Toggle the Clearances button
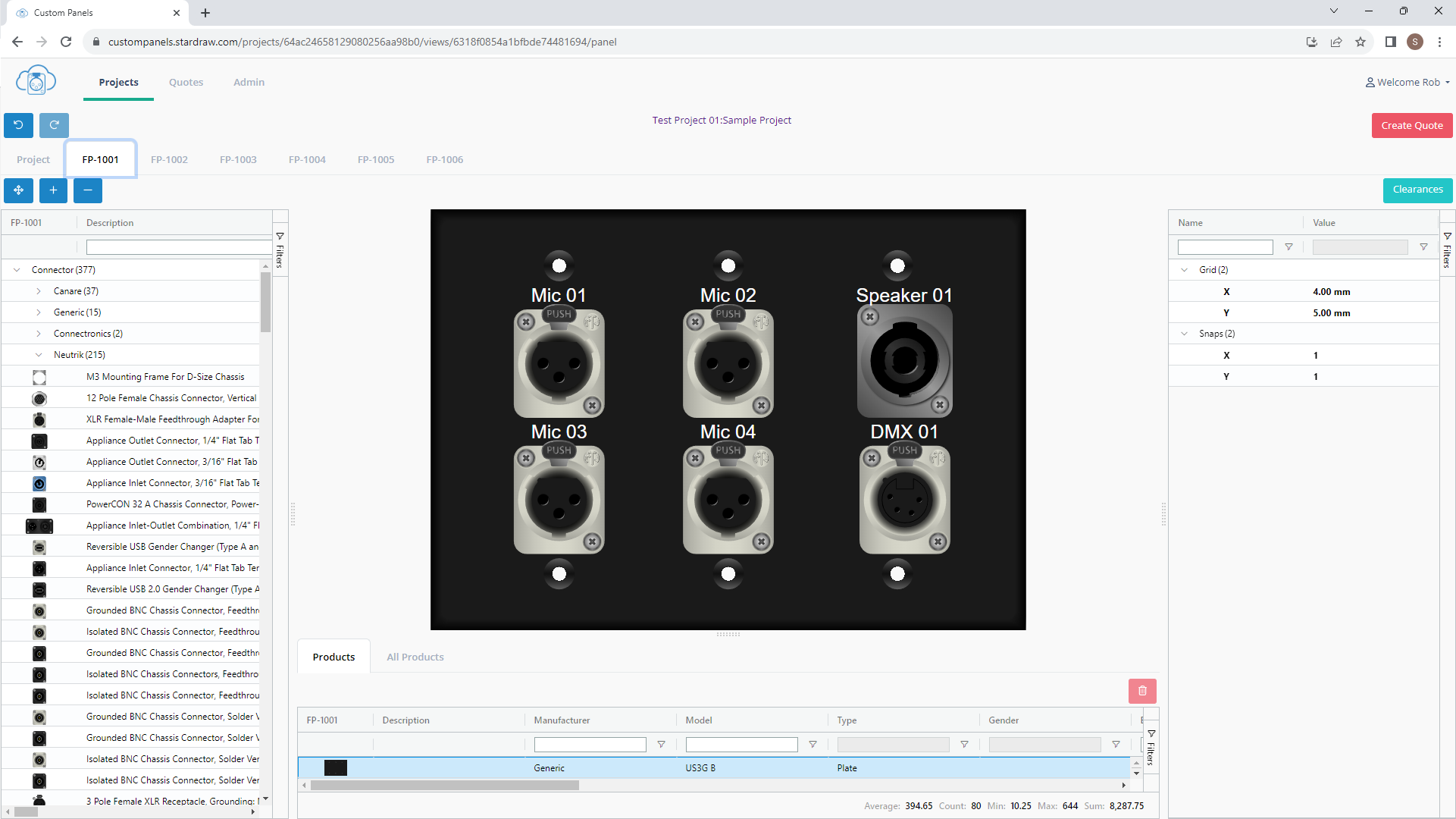The height and width of the screenshot is (819, 1456). (1417, 190)
